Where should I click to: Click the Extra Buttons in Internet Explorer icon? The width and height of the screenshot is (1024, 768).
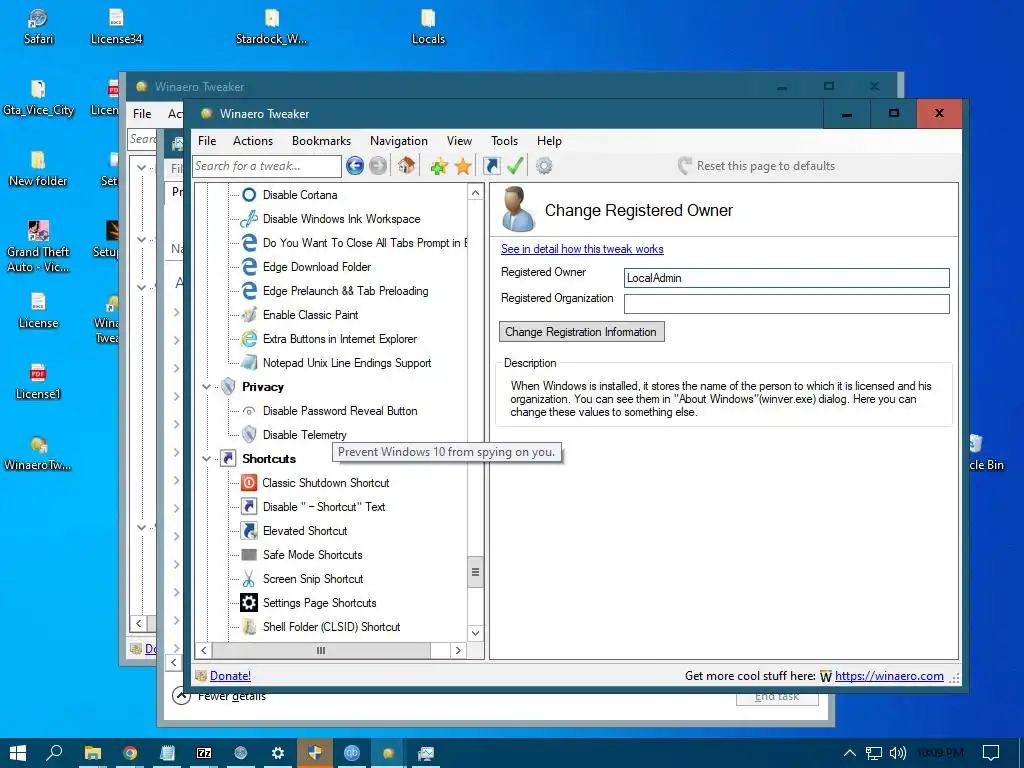[249, 338]
